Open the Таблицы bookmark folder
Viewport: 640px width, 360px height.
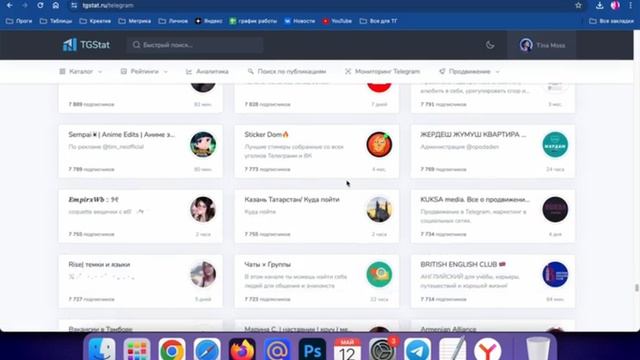click(56, 21)
